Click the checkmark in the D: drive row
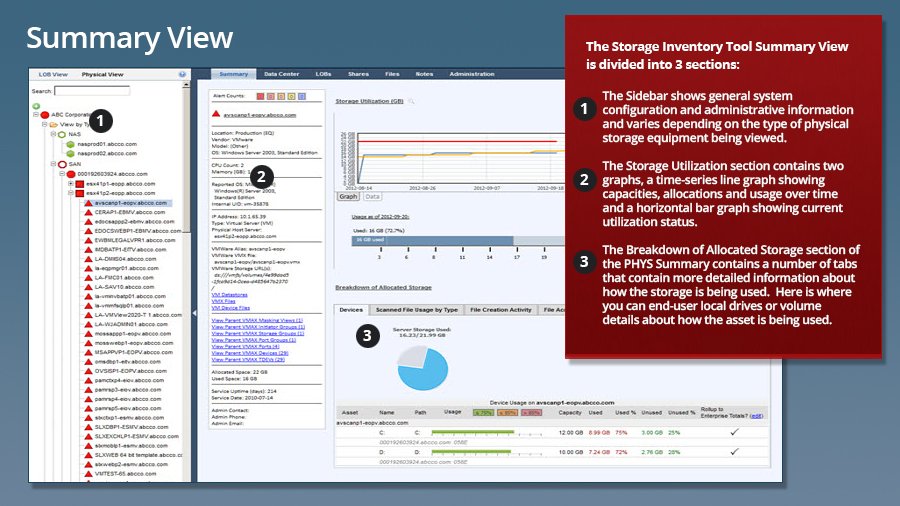 [x=734, y=451]
